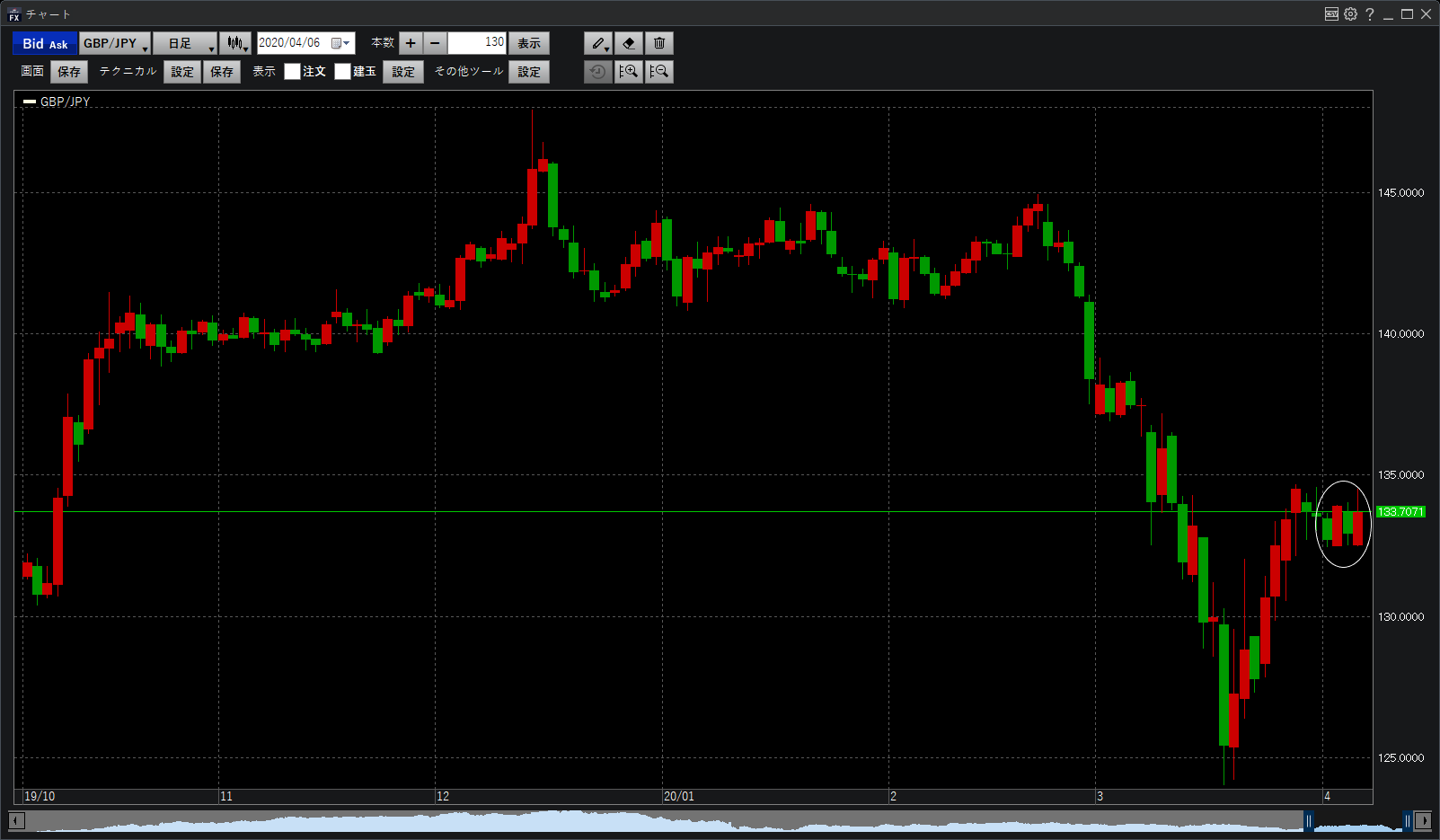This screenshot has width=1440, height=840.
Task: Enable the 建玉 positions checkbox
Action: [342, 72]
